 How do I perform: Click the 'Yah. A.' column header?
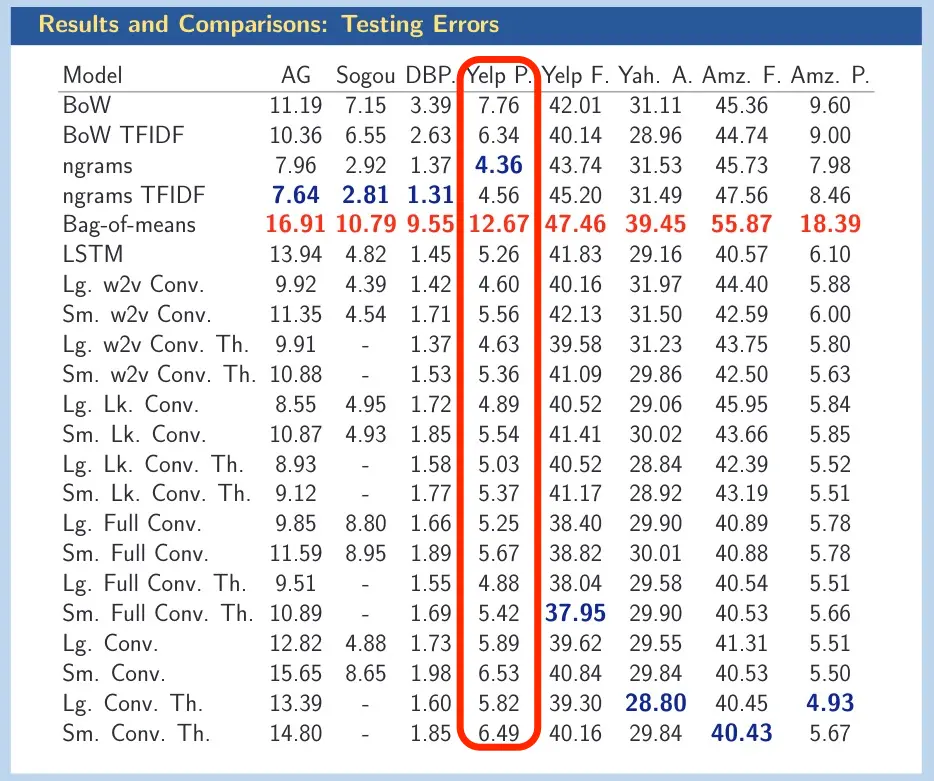(x=655, y=75)
